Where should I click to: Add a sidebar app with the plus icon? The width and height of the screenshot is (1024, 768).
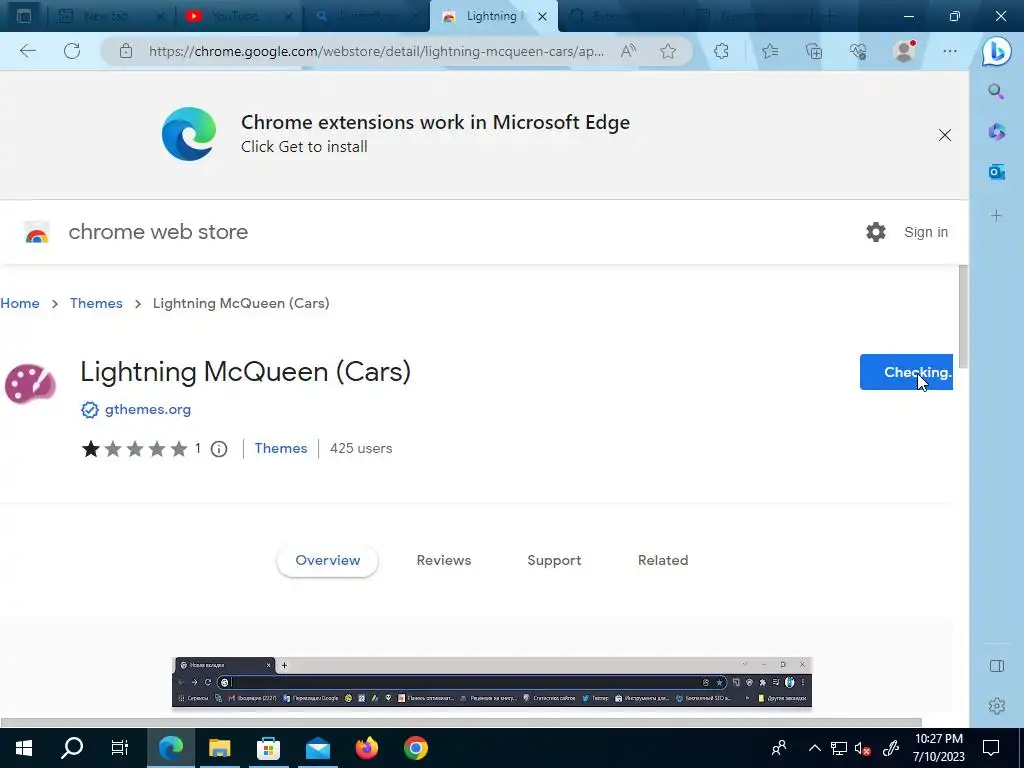click(996, 216)
